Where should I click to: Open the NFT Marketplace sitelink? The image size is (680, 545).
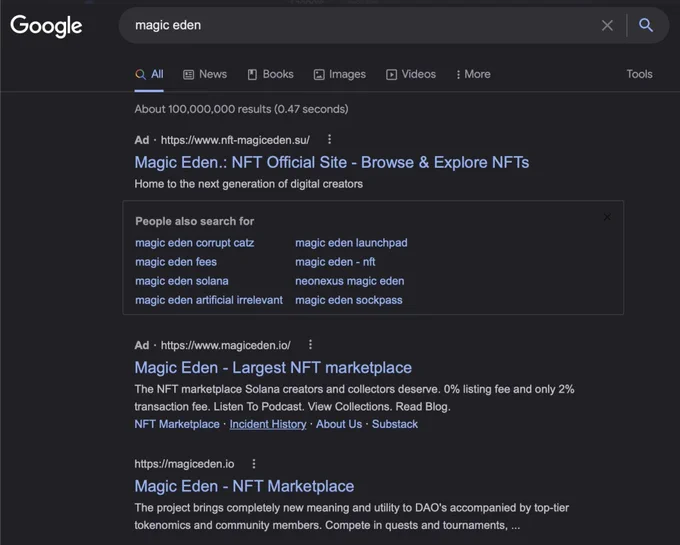(177, 424)
